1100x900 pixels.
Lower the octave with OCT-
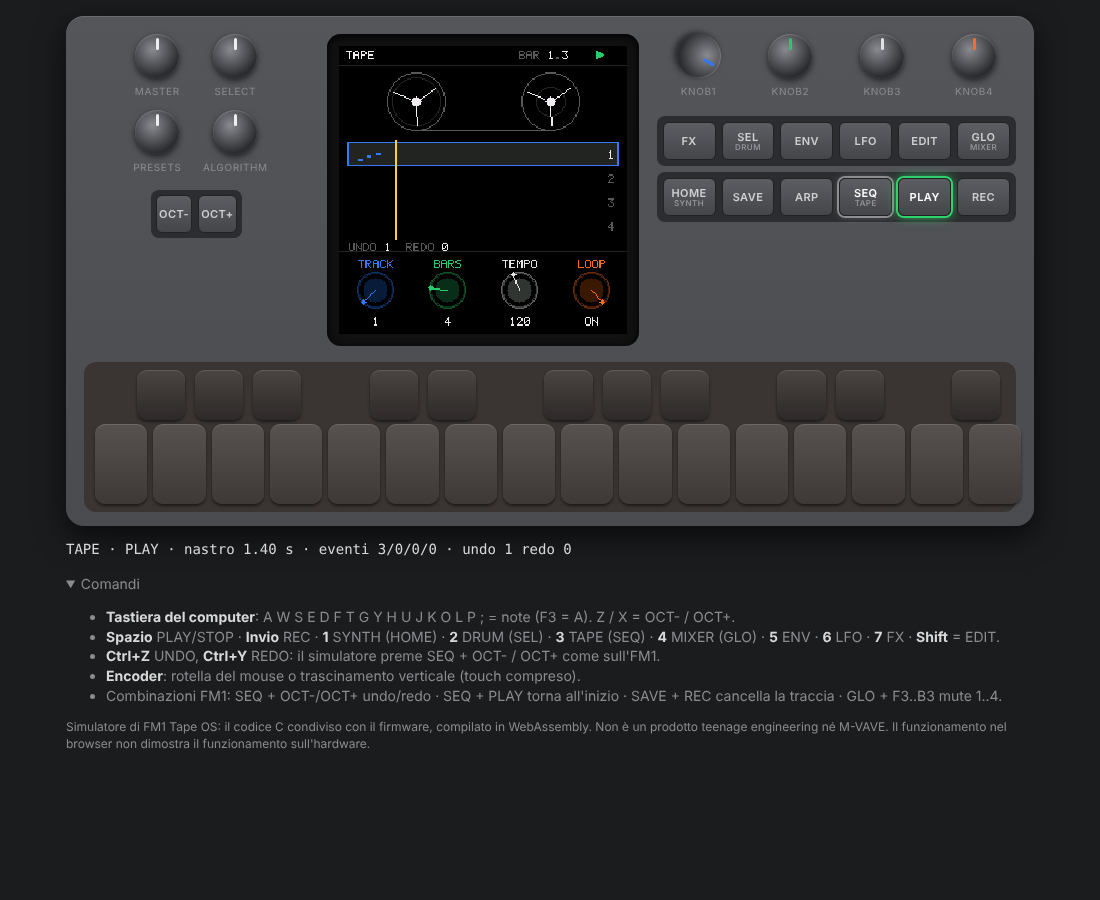point(174,214)
